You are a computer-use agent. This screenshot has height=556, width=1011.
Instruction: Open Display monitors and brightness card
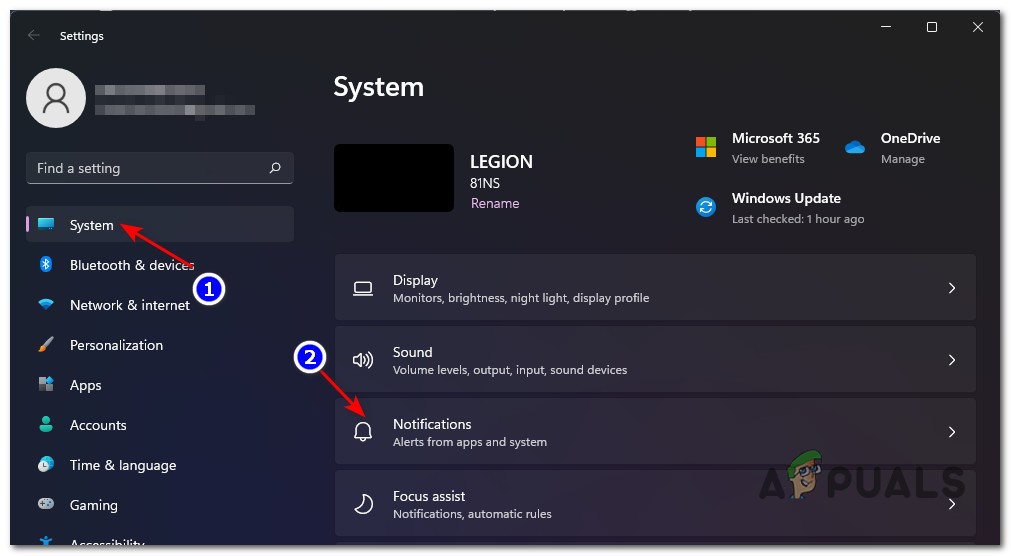(x=655, y=288)
